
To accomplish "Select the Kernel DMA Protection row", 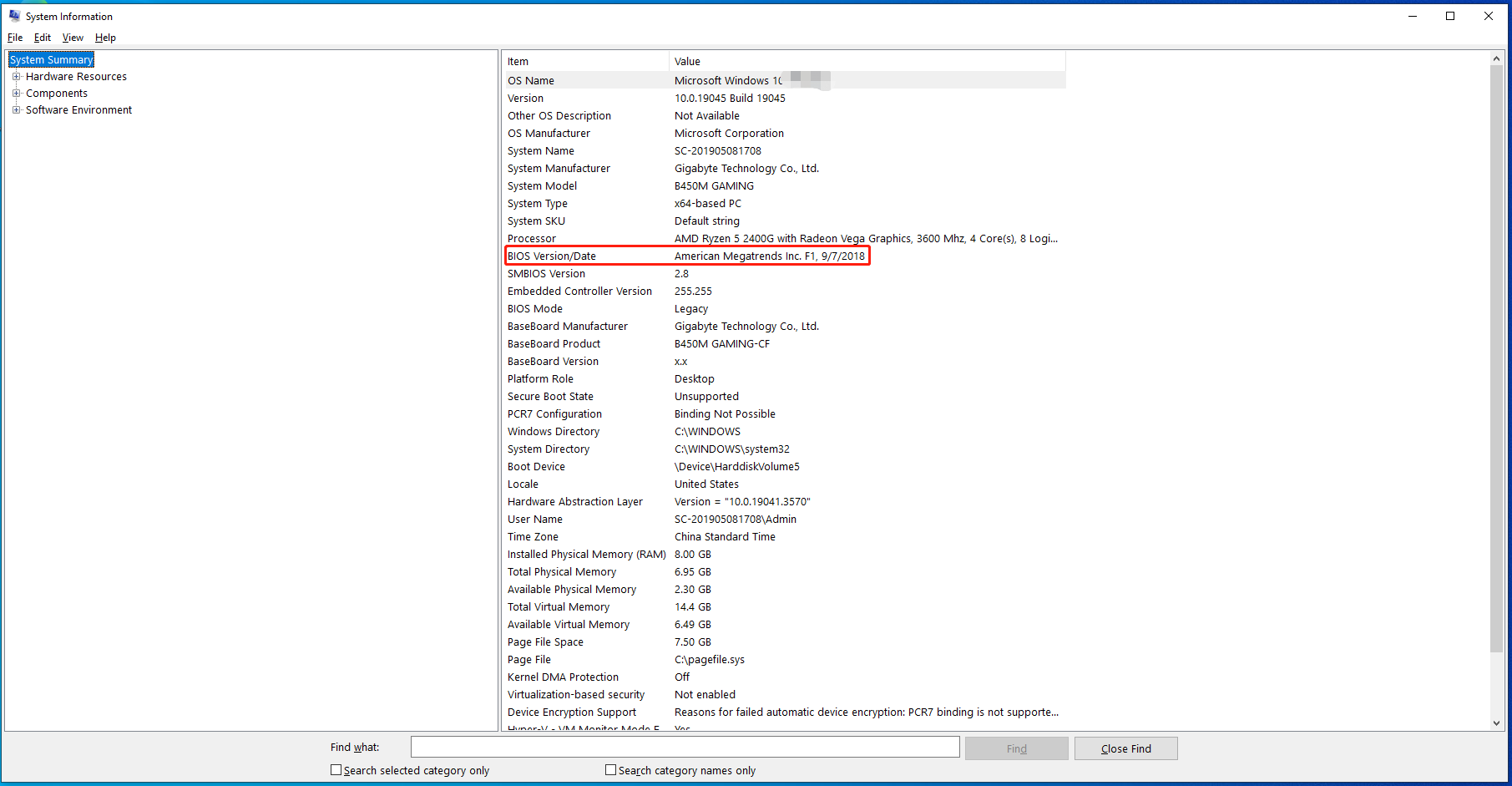I will [x=784, y=677].
